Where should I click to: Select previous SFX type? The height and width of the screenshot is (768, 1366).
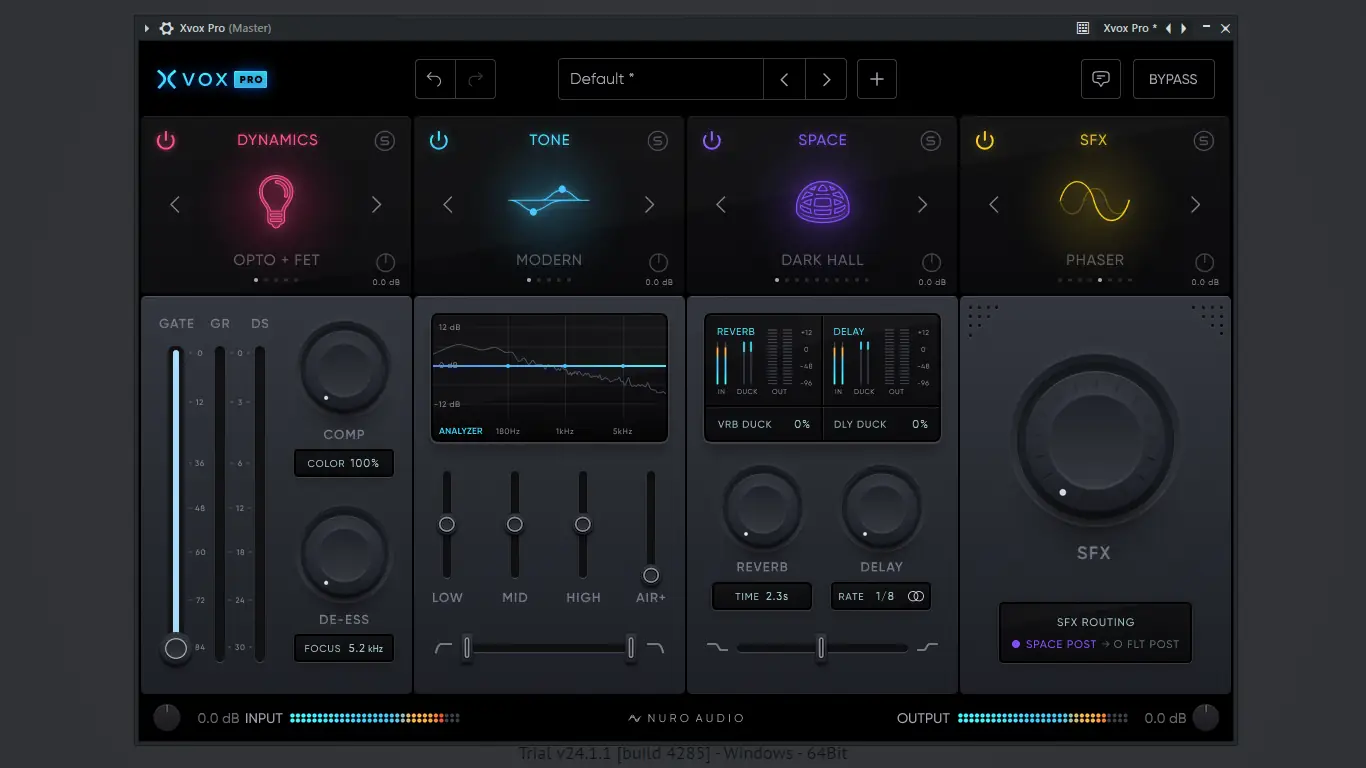(994, 205)
